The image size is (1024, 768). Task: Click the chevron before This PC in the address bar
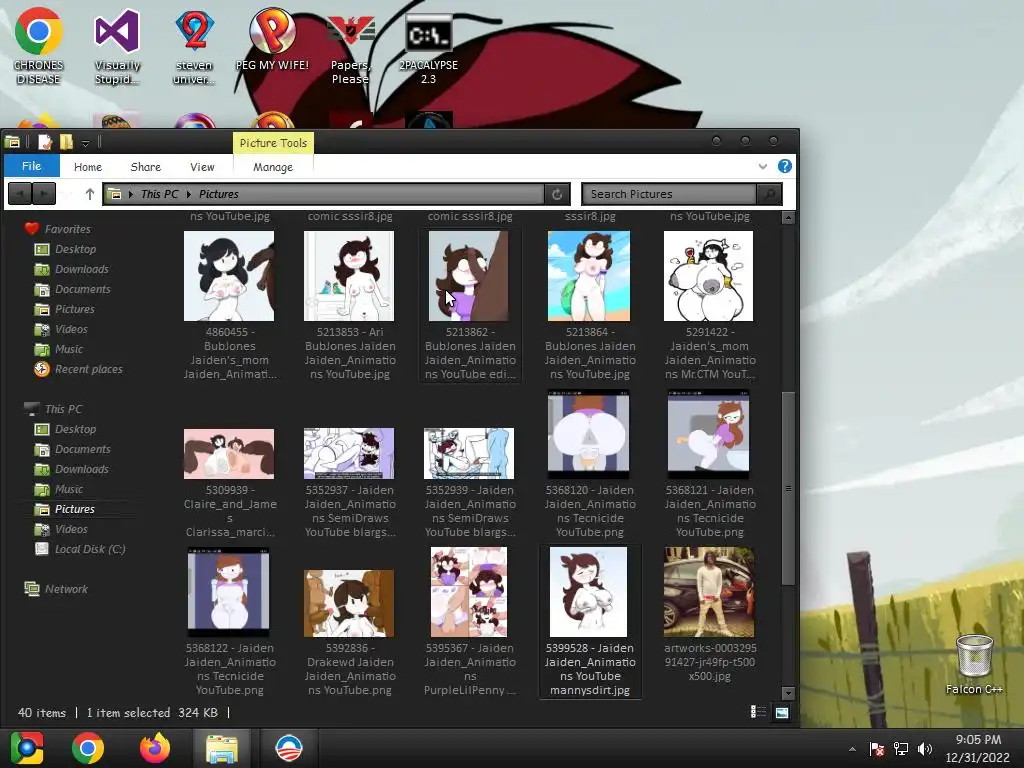[131, 194]
